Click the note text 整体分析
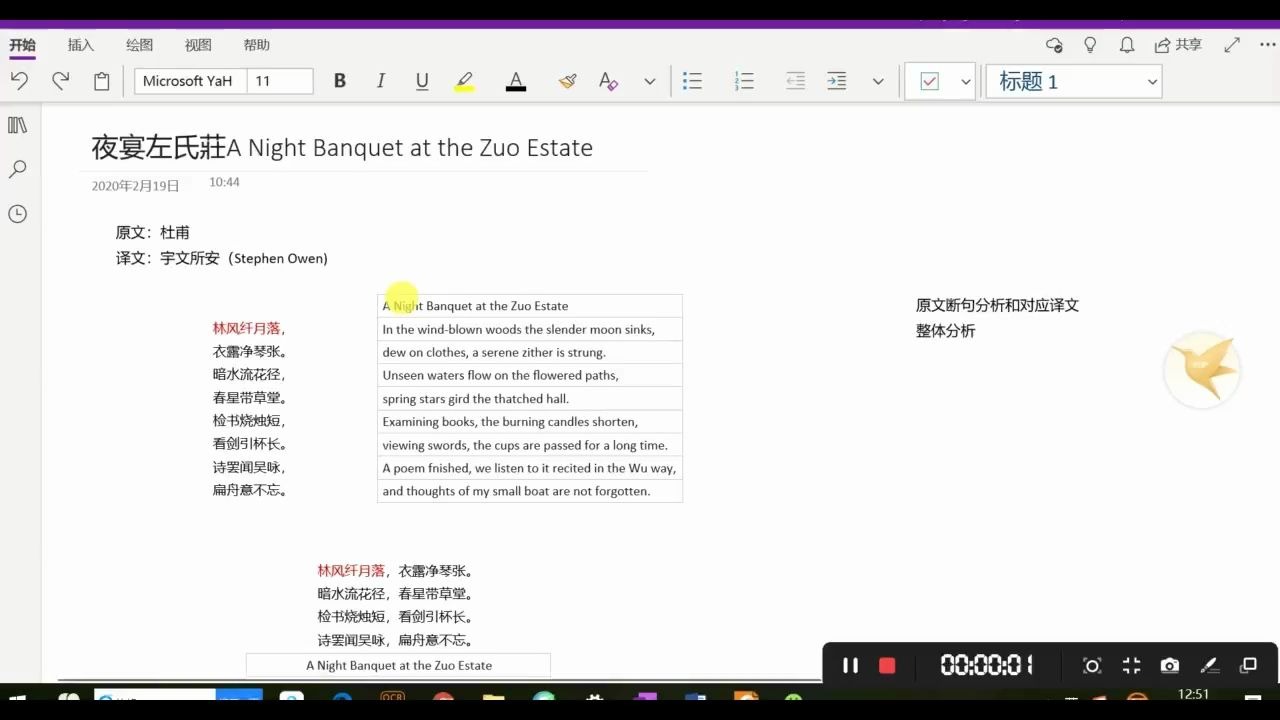Viewport: 1280px width, 720px height. (945, 331)
